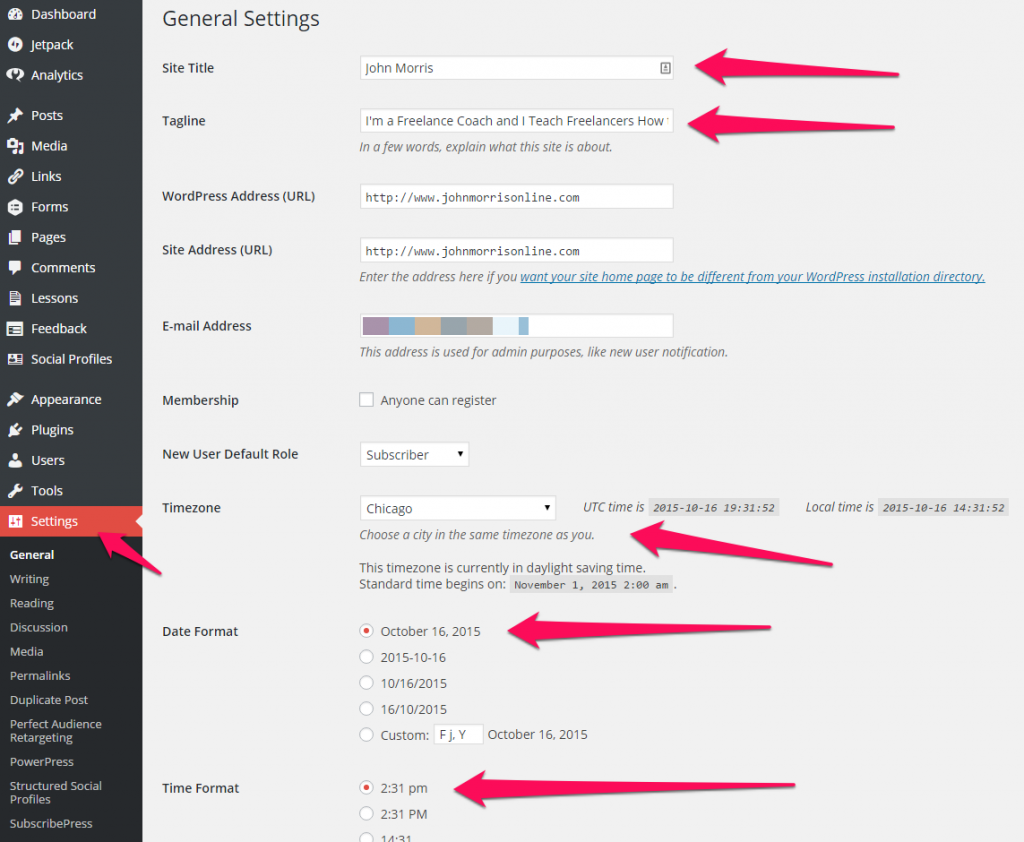Open the New User Default Role dropdown

pyautogui.click(x=414, y=455)
